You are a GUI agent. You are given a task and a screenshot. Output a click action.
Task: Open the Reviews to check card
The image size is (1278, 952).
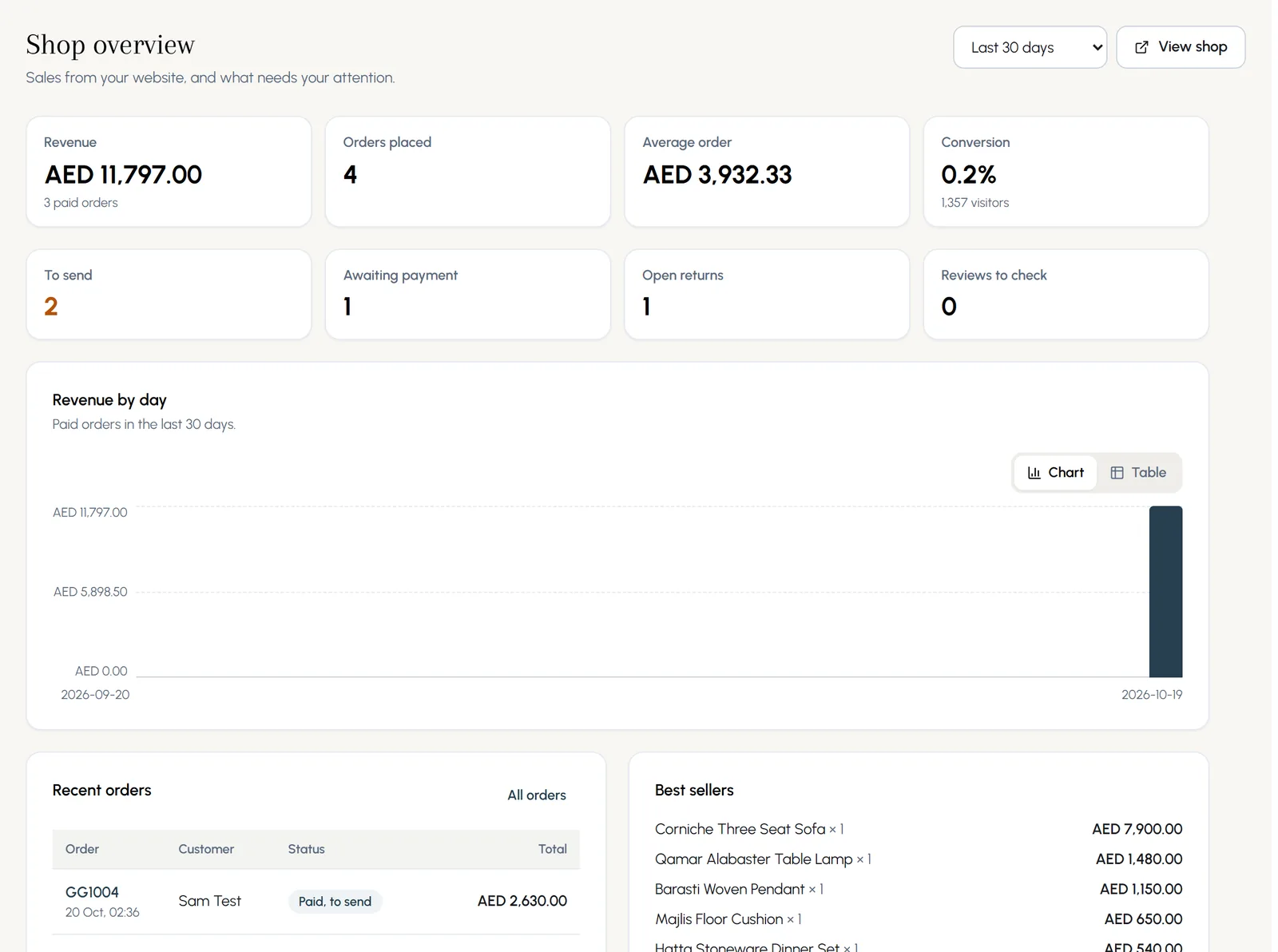point(1066,295)
